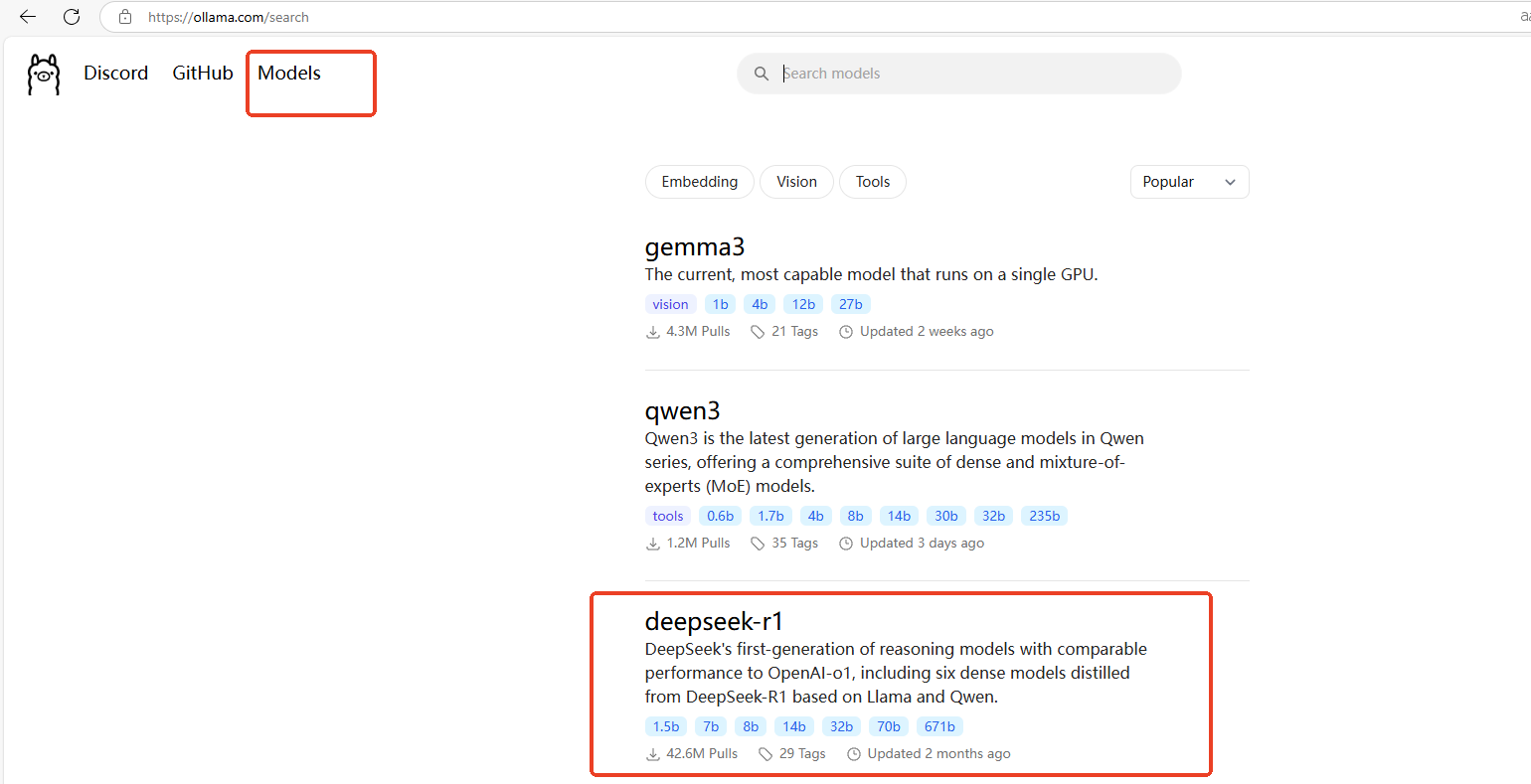Reload the page with the refresh icon

72,17
